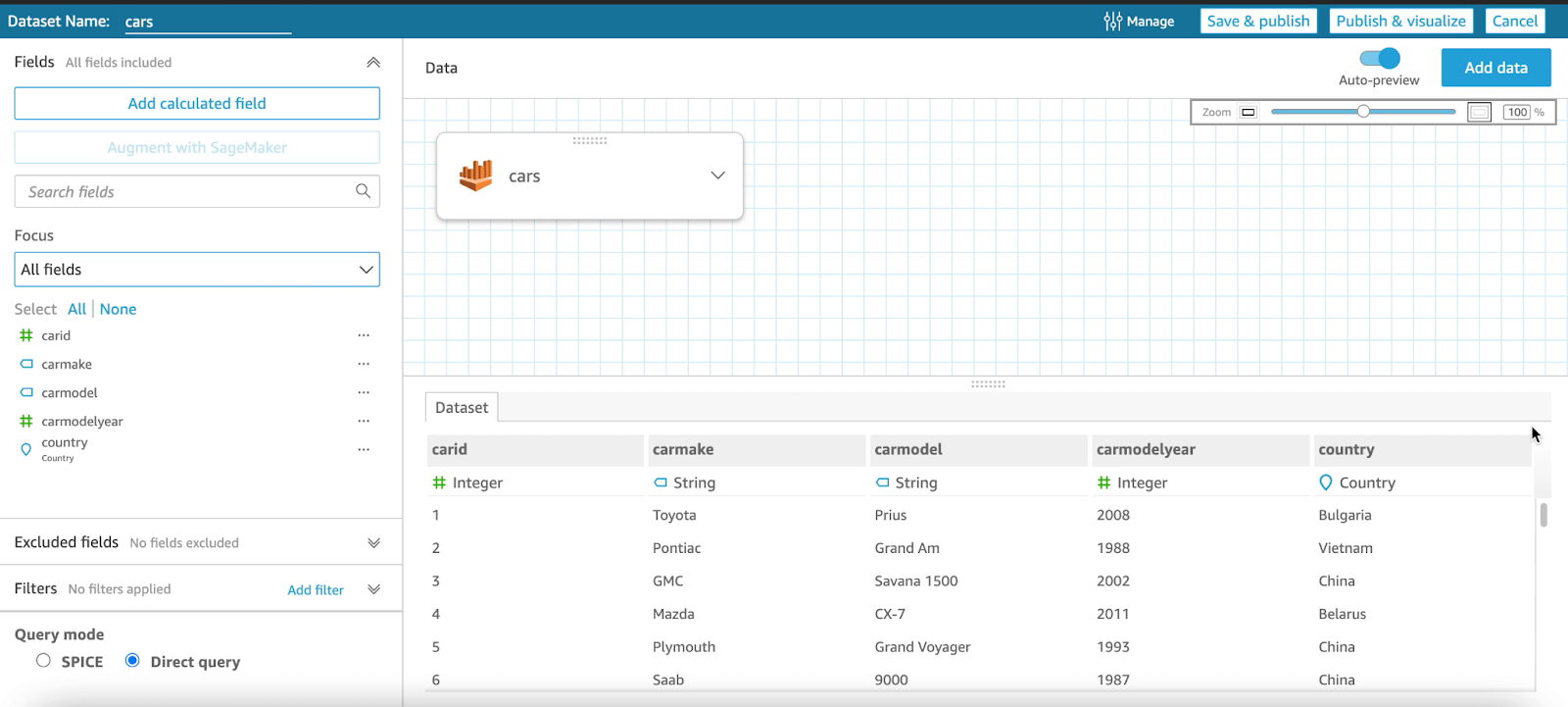Click the Bulgaria cell
This screenshot has width=1568, height=707.
click(1345, 515)
